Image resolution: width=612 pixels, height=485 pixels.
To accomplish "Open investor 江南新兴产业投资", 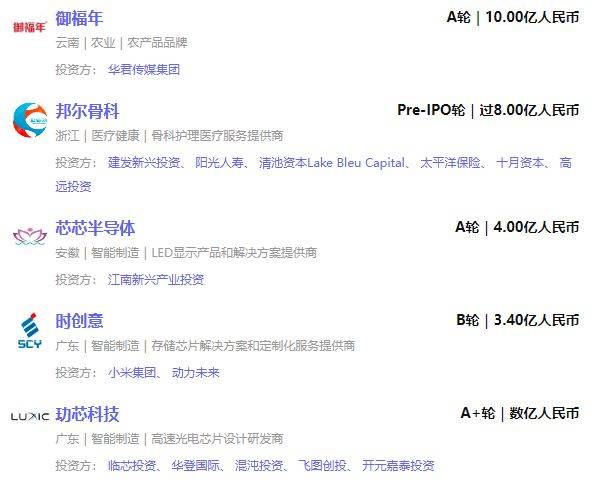I will coord(156,279).
